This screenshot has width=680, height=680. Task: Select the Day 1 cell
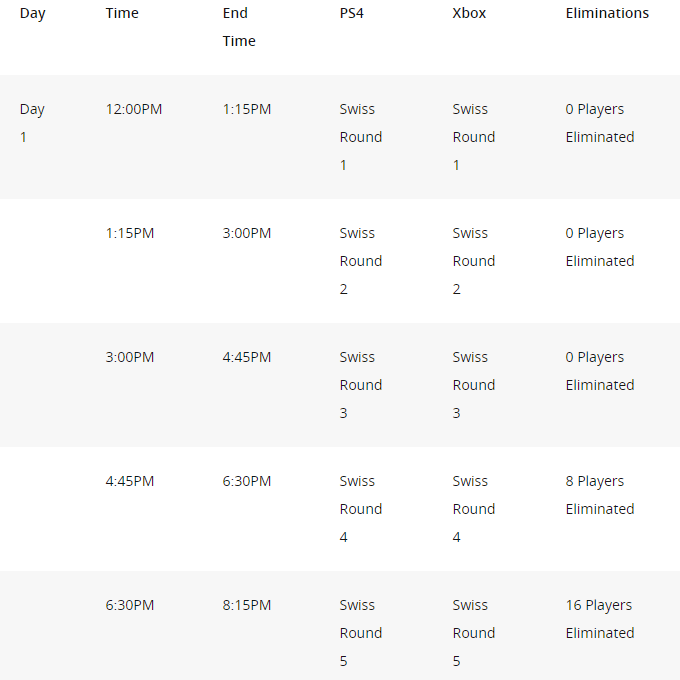coord(32,123)
